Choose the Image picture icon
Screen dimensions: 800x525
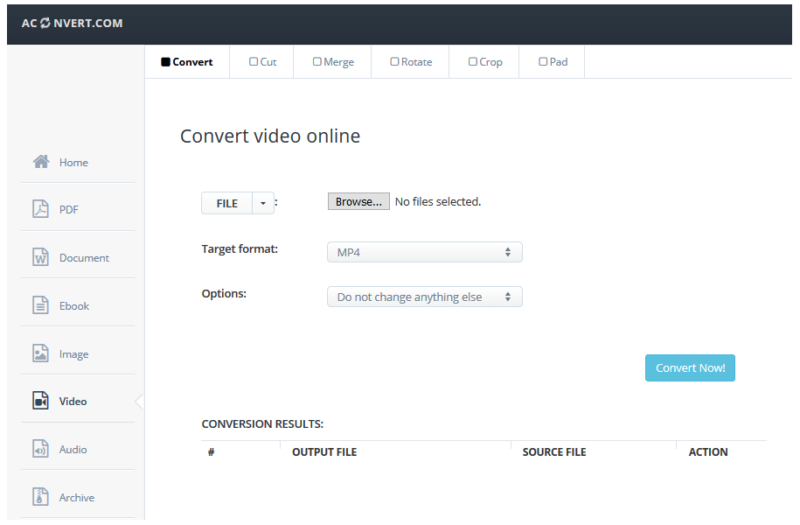(40, 353)
